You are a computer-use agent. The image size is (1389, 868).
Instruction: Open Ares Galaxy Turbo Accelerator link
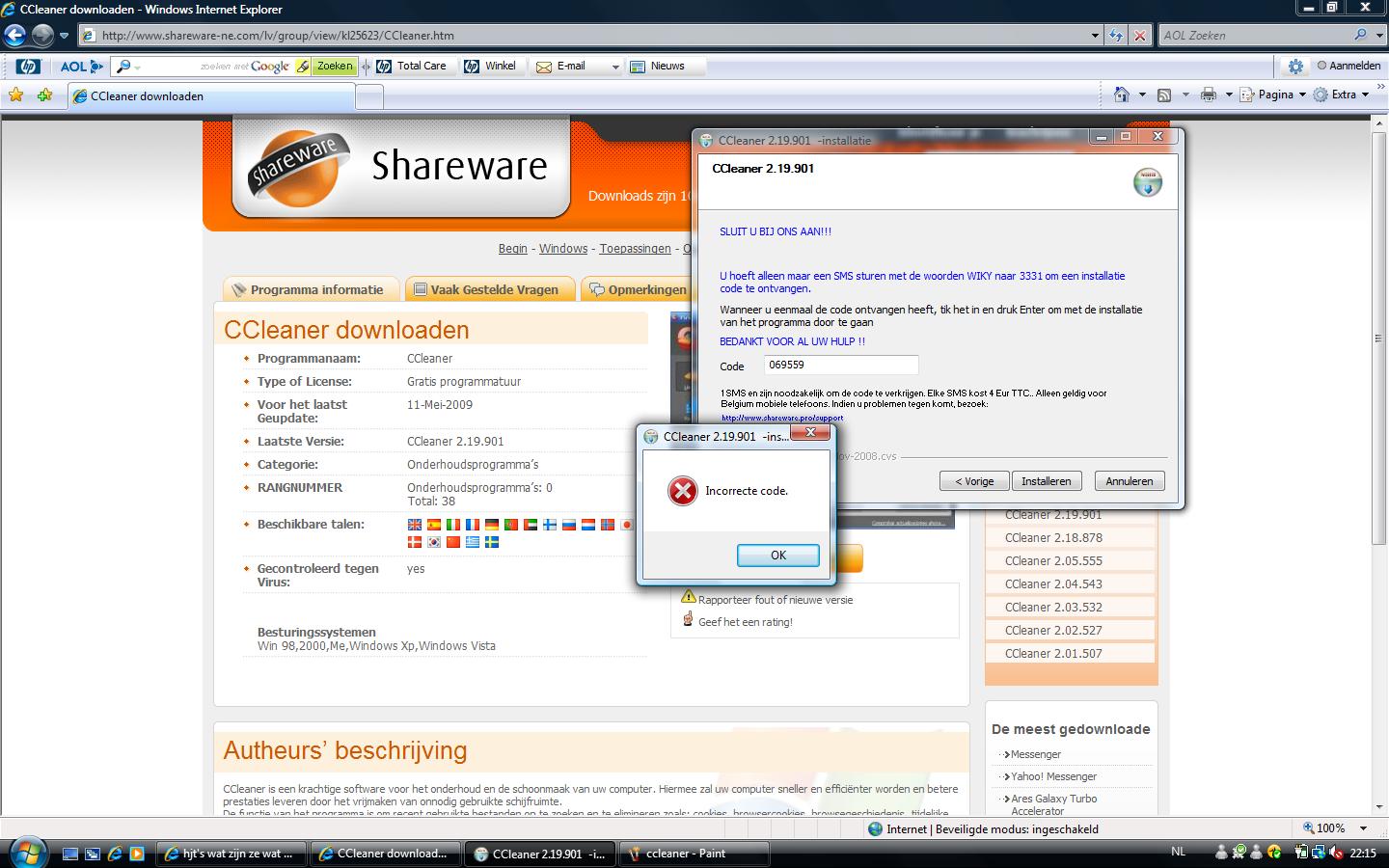coord(1053,804)
